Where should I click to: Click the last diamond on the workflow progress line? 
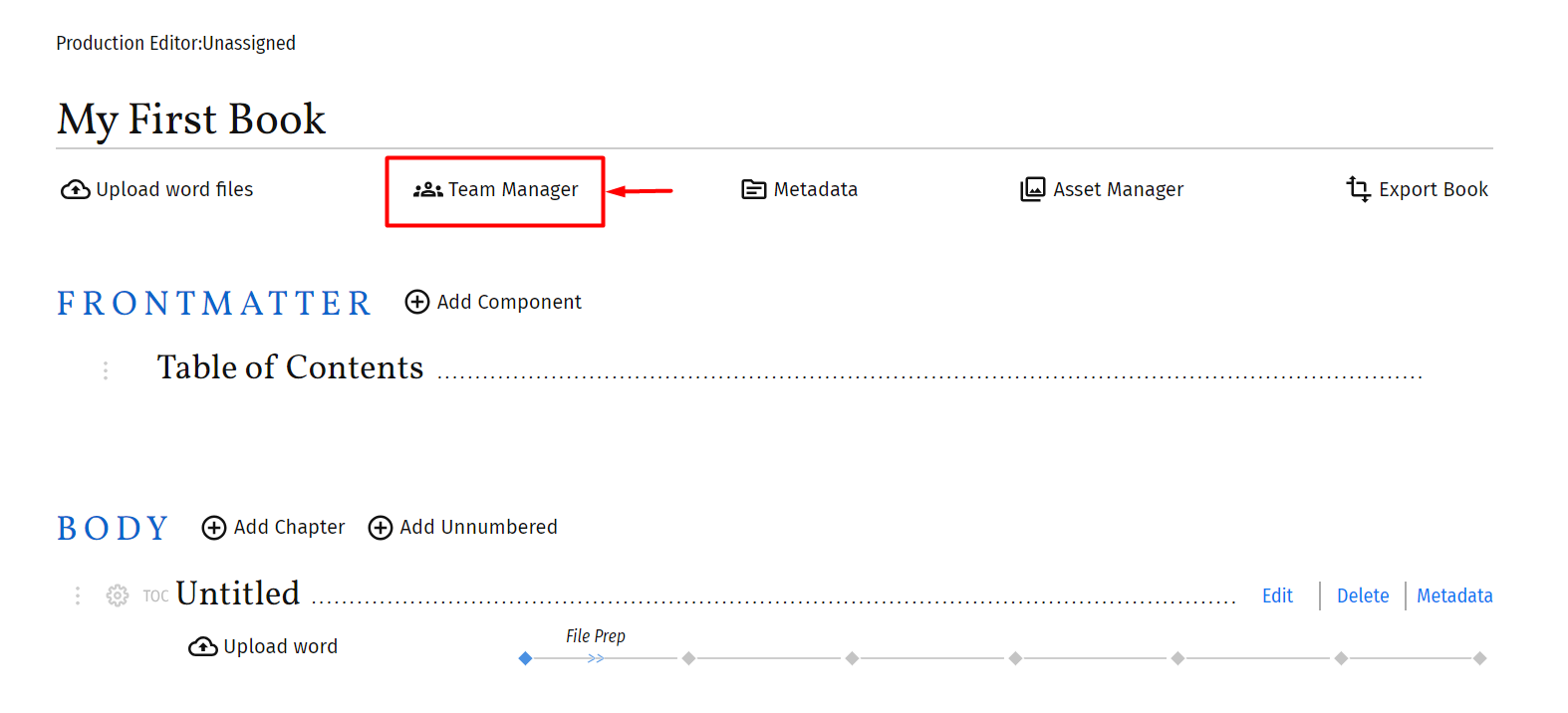[x=1480, y=658]
